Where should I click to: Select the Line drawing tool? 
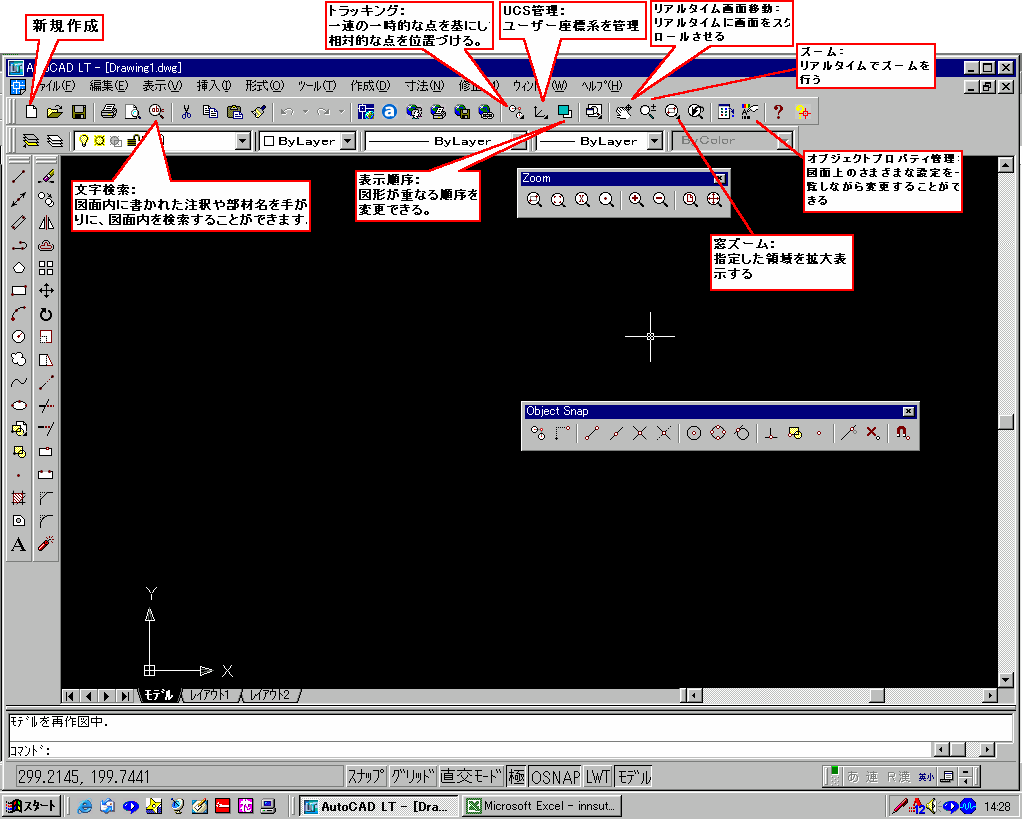[19, 176]
